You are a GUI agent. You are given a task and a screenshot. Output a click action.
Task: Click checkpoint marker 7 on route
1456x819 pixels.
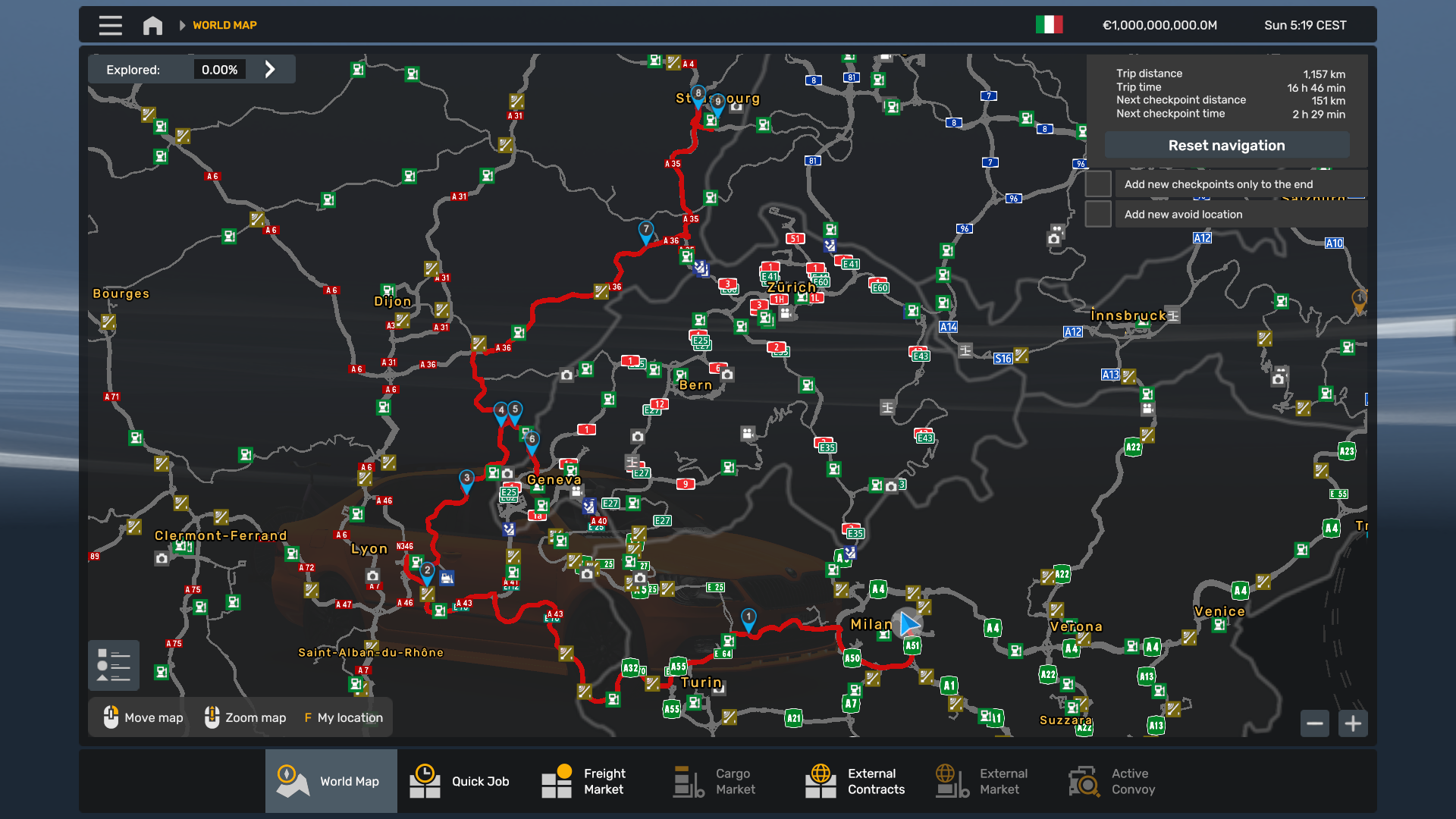[x=645, y=231]
